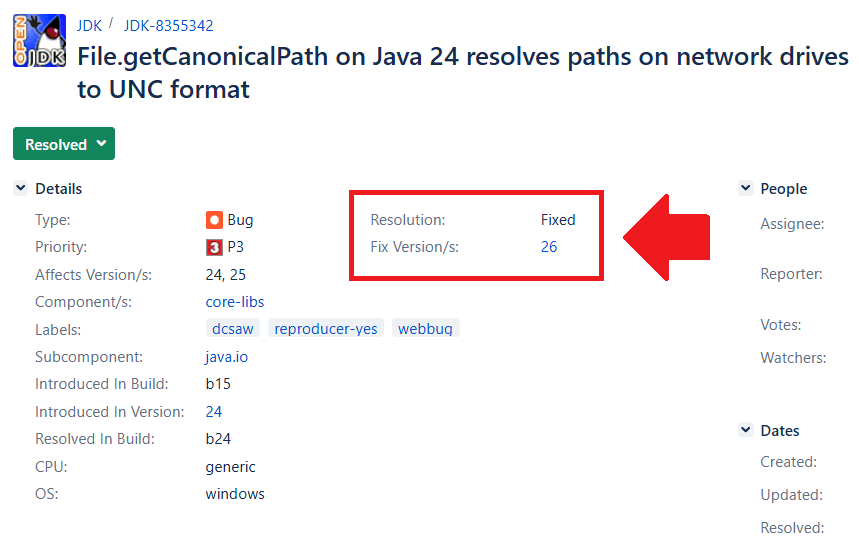Click the Affects Version/s value 24, 25

[x=226, y=274]
